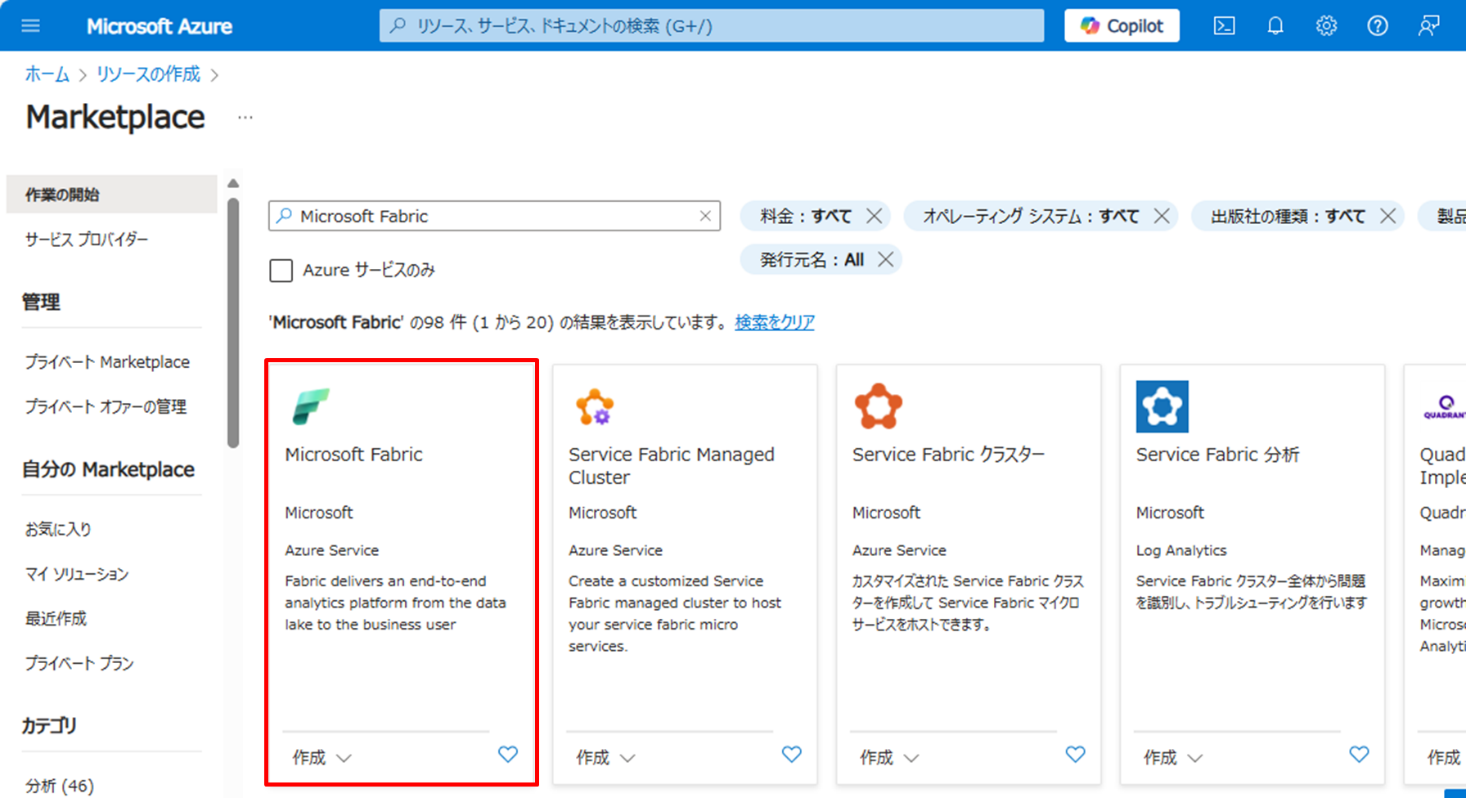Open the Service Fabric クラスター title
Viewport: 1466px width, 798px height.
(x=948, y=454)
